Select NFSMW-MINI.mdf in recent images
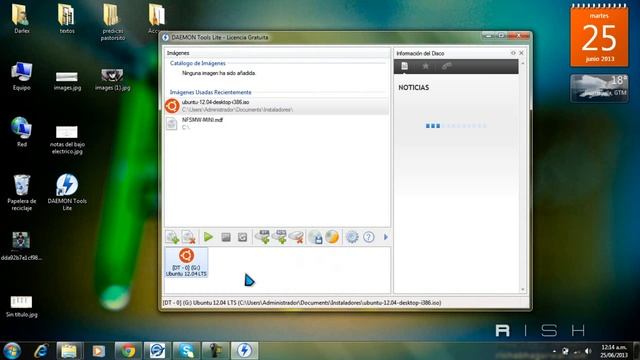Viewport: 640px width, 360px height. (x=277, y=123)
